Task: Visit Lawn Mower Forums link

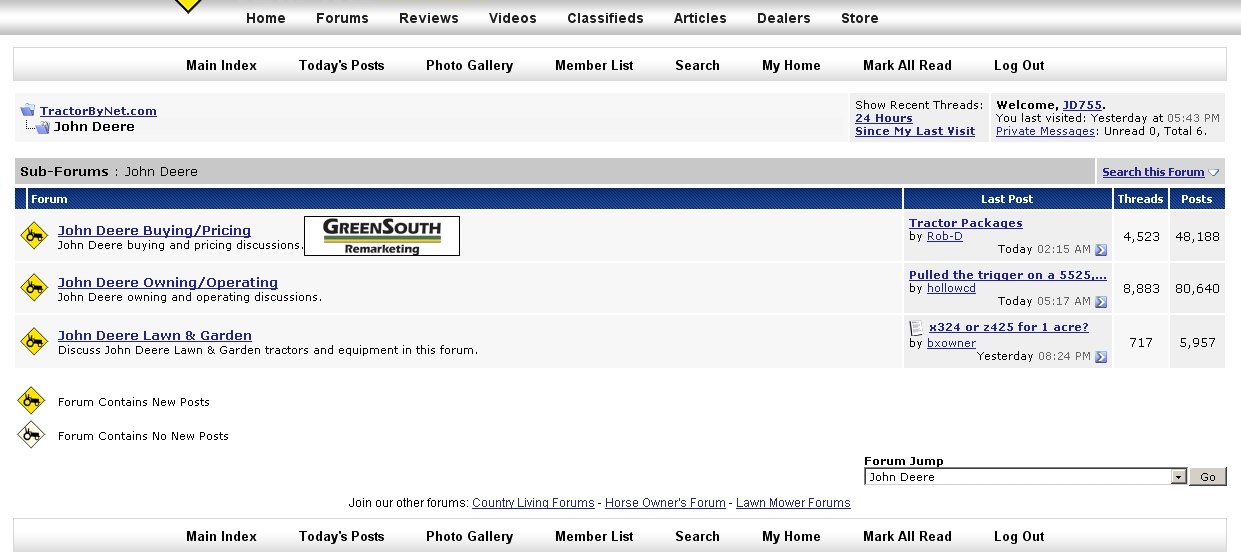Action: click(793, 503)
